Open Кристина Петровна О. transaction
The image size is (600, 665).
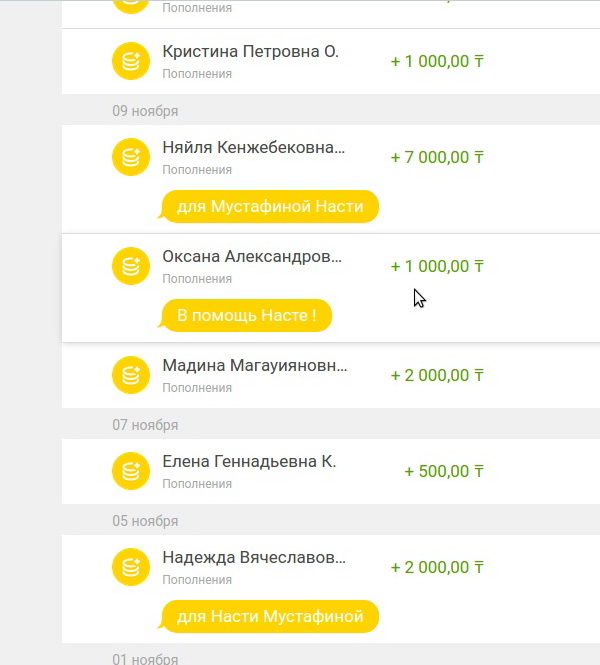coord(250,52)
